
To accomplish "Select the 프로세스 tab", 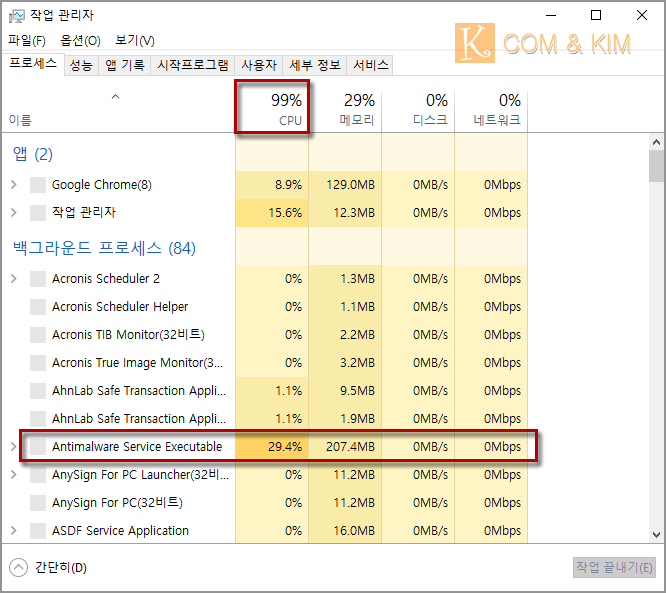I will tap(33, 64).
